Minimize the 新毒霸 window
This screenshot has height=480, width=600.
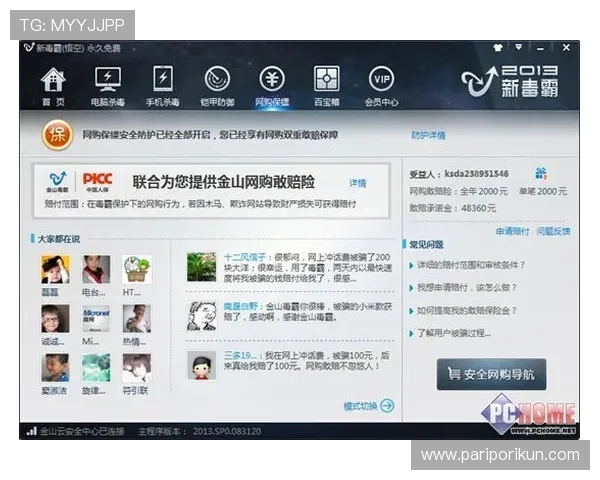(x=540, y=48)
